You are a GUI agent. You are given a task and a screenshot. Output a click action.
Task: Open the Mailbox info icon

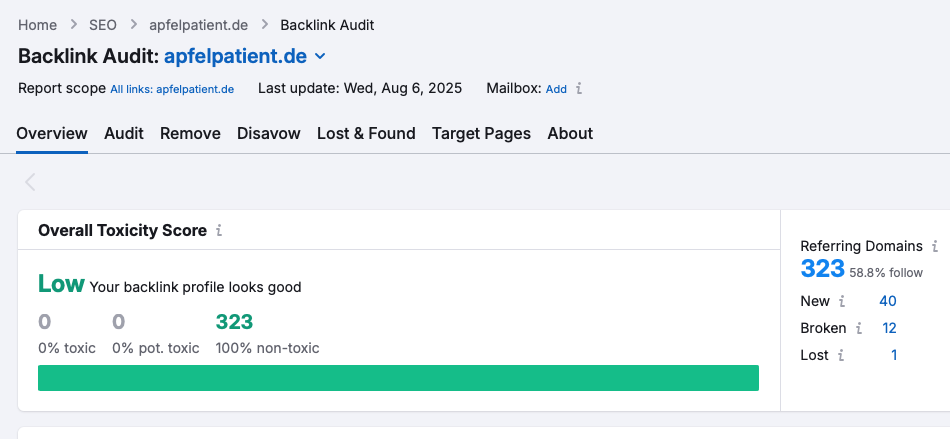pyautogui.click(x=579, y=89)
